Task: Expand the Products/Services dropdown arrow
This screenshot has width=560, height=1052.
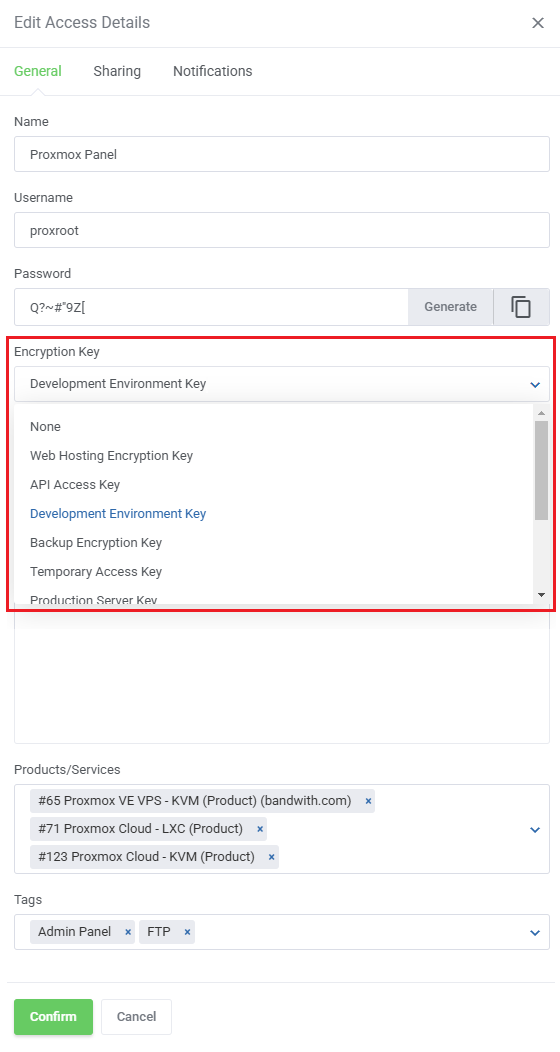Action: (x=535, y=830)
